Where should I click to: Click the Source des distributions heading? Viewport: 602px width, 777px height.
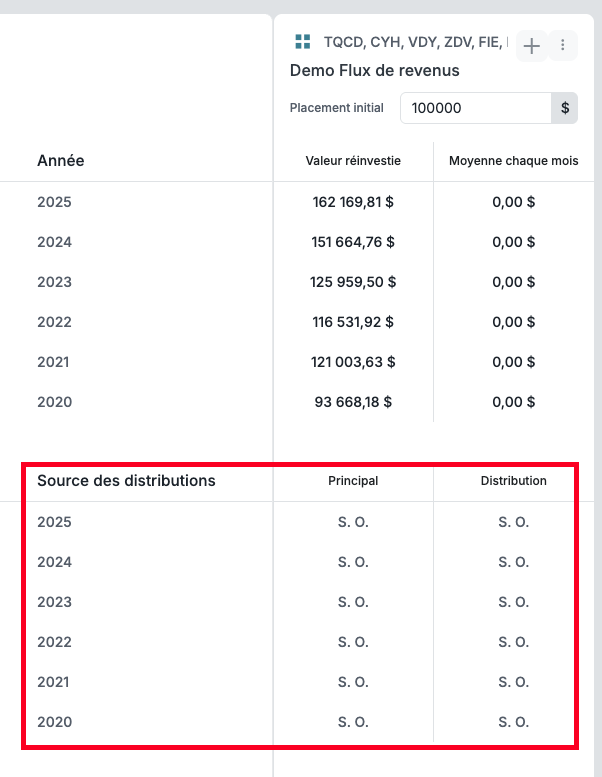point(126,481)
